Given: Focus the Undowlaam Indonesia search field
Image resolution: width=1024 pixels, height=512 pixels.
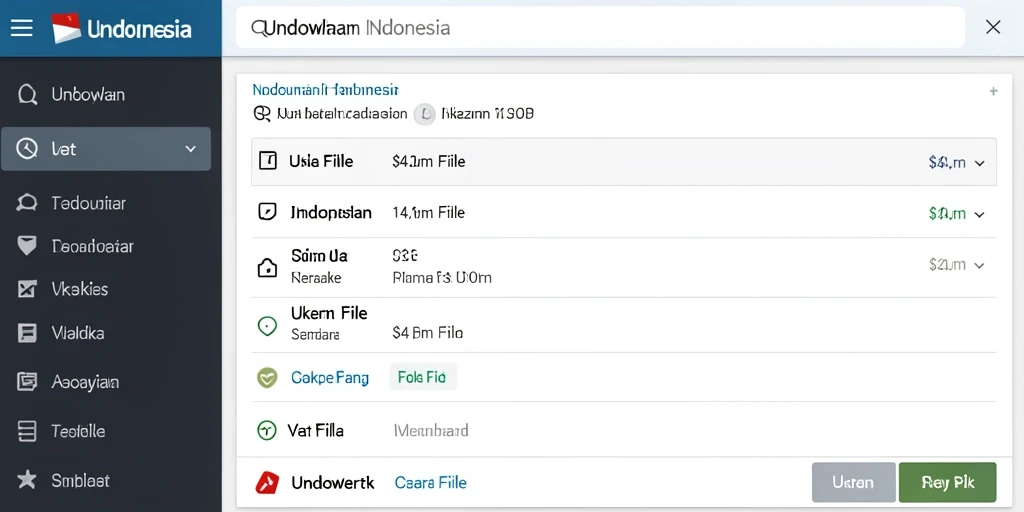Looking at the screenshot, I should coord(600,27).
